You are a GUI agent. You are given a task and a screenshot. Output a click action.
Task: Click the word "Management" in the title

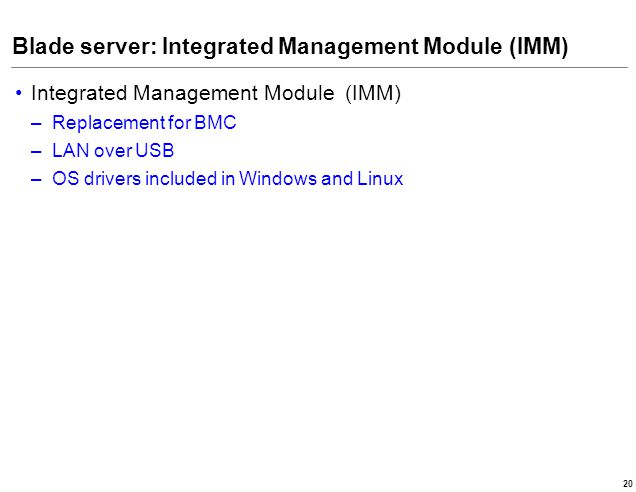348,47
